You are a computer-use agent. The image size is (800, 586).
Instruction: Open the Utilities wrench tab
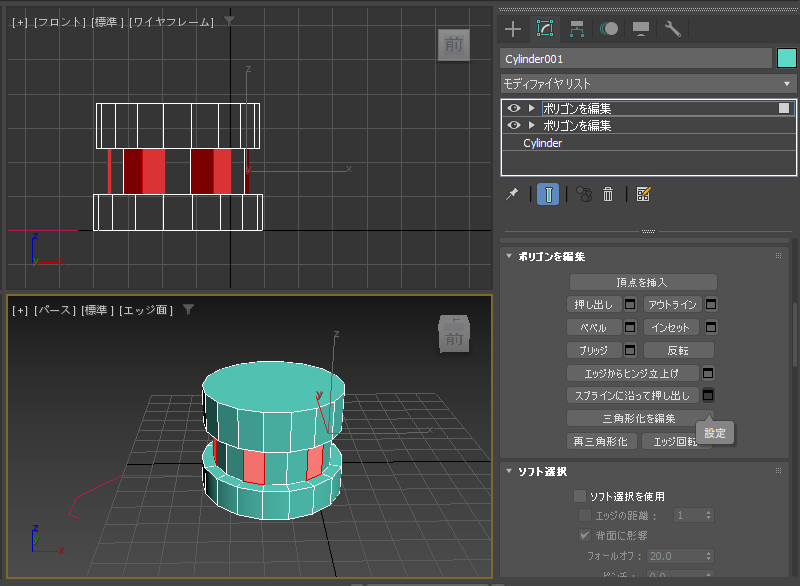(673, 29)
